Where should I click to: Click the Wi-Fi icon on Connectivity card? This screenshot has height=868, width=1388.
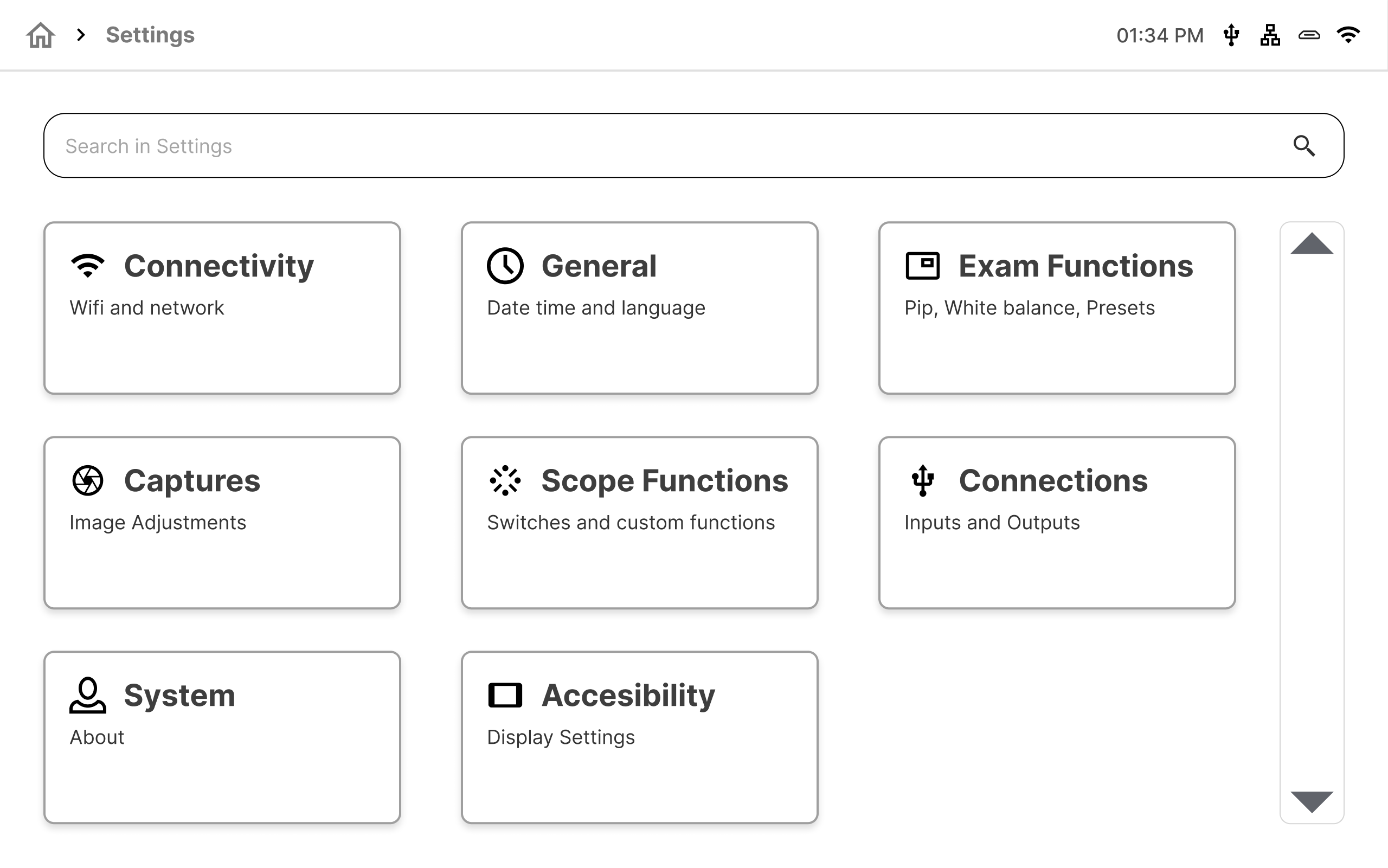88,265
